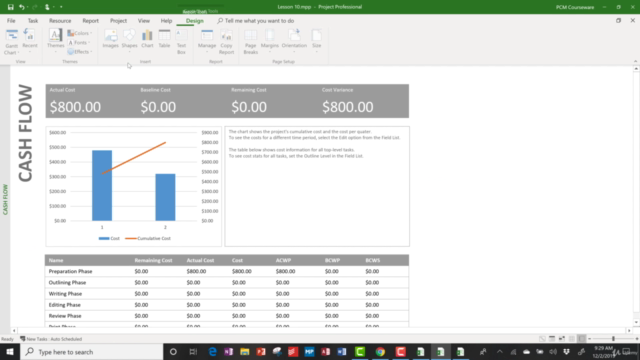Insert Images into the report
Viewport: 640px width, 360px height.
pos(110,39)
